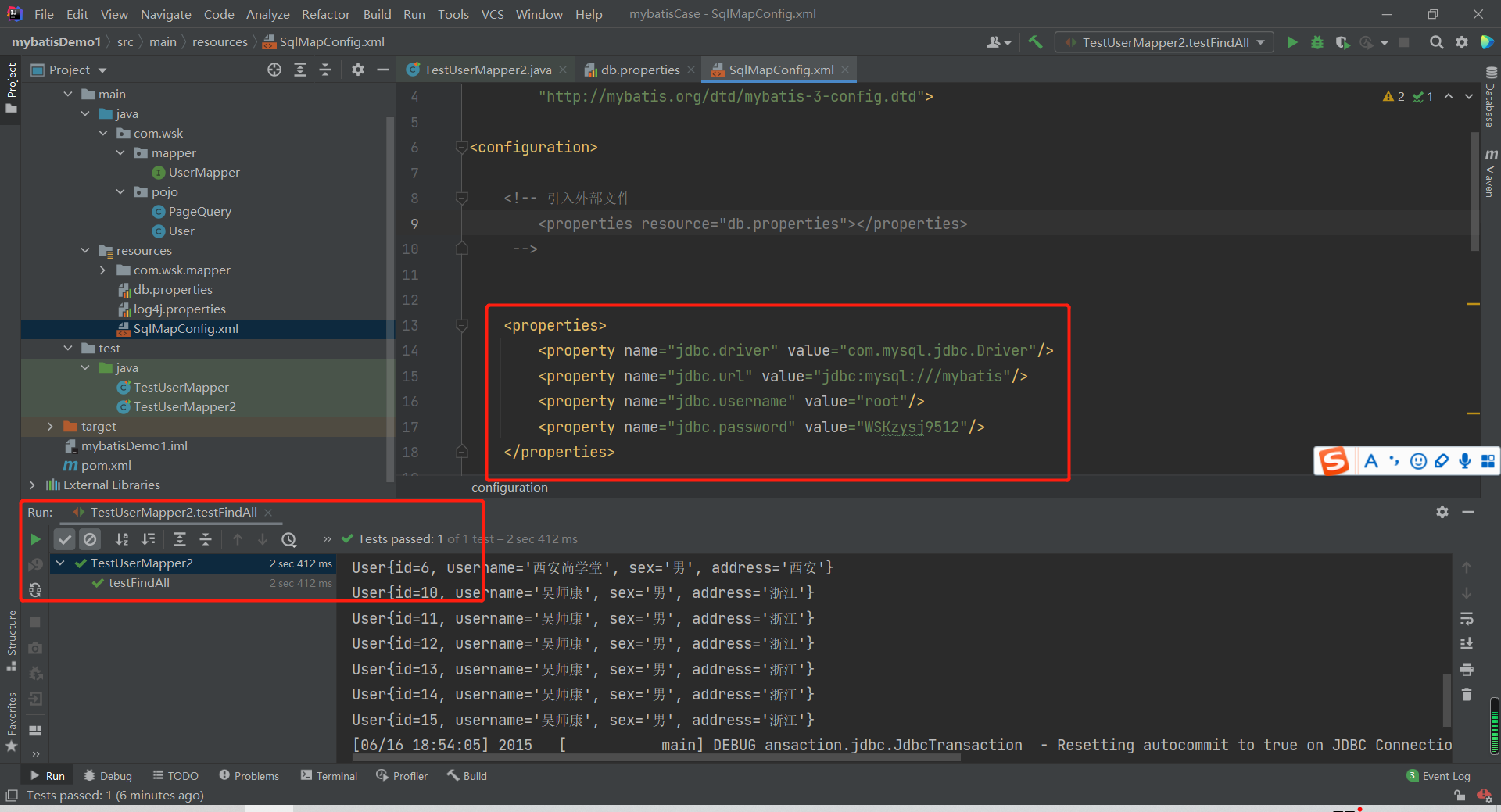
Task: Expand the target folder
Action: click(x=50, y=426)
